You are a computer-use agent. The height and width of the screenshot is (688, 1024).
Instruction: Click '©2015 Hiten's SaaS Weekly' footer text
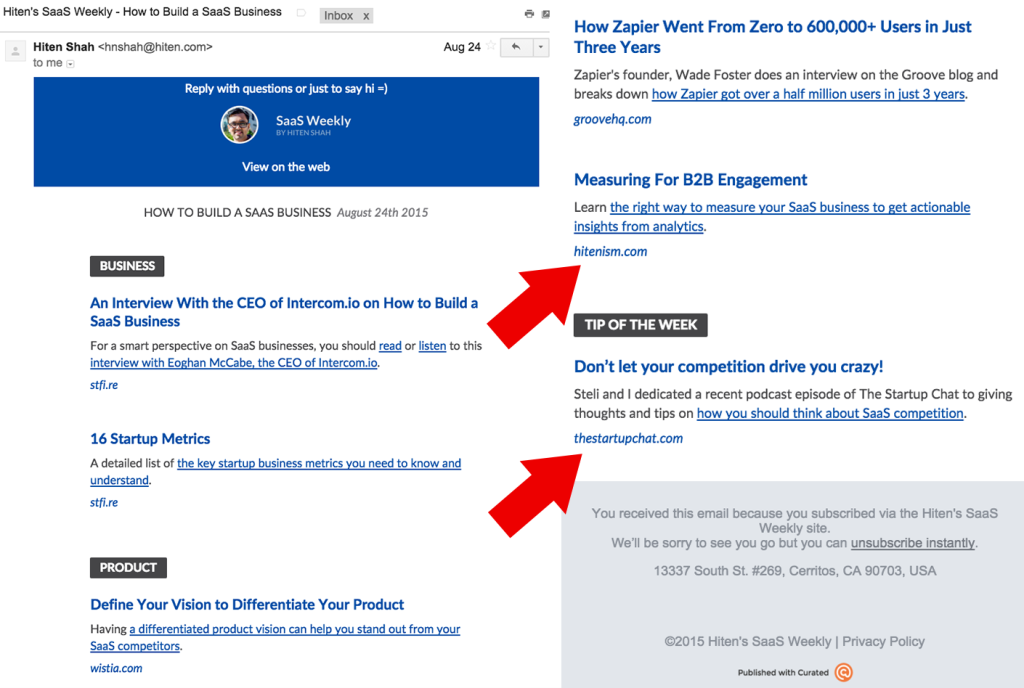pyautogui.click(x=748, y=642)
